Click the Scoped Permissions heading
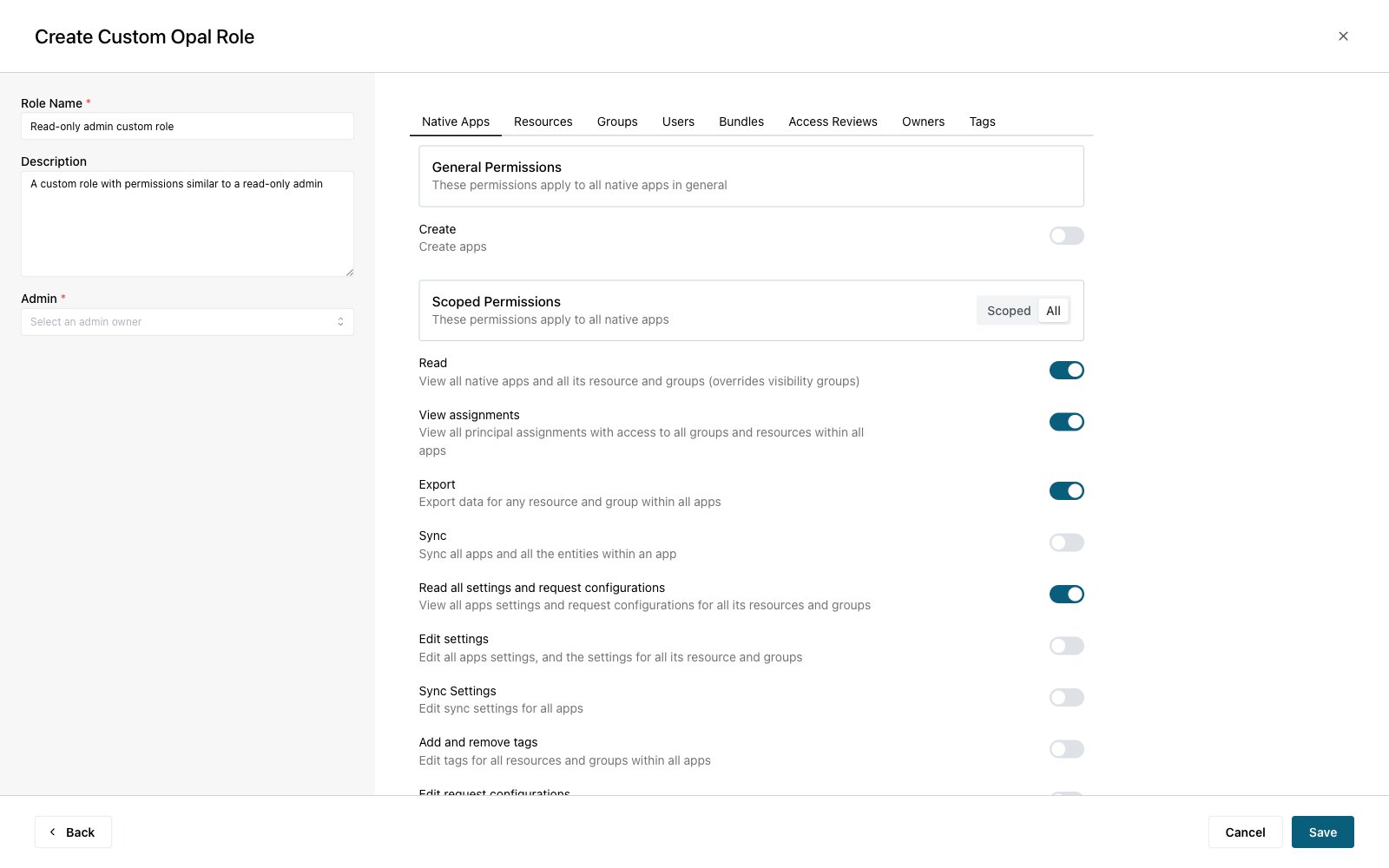The image size is (1389, 868). pyautogui.click(x=497, y=302)
